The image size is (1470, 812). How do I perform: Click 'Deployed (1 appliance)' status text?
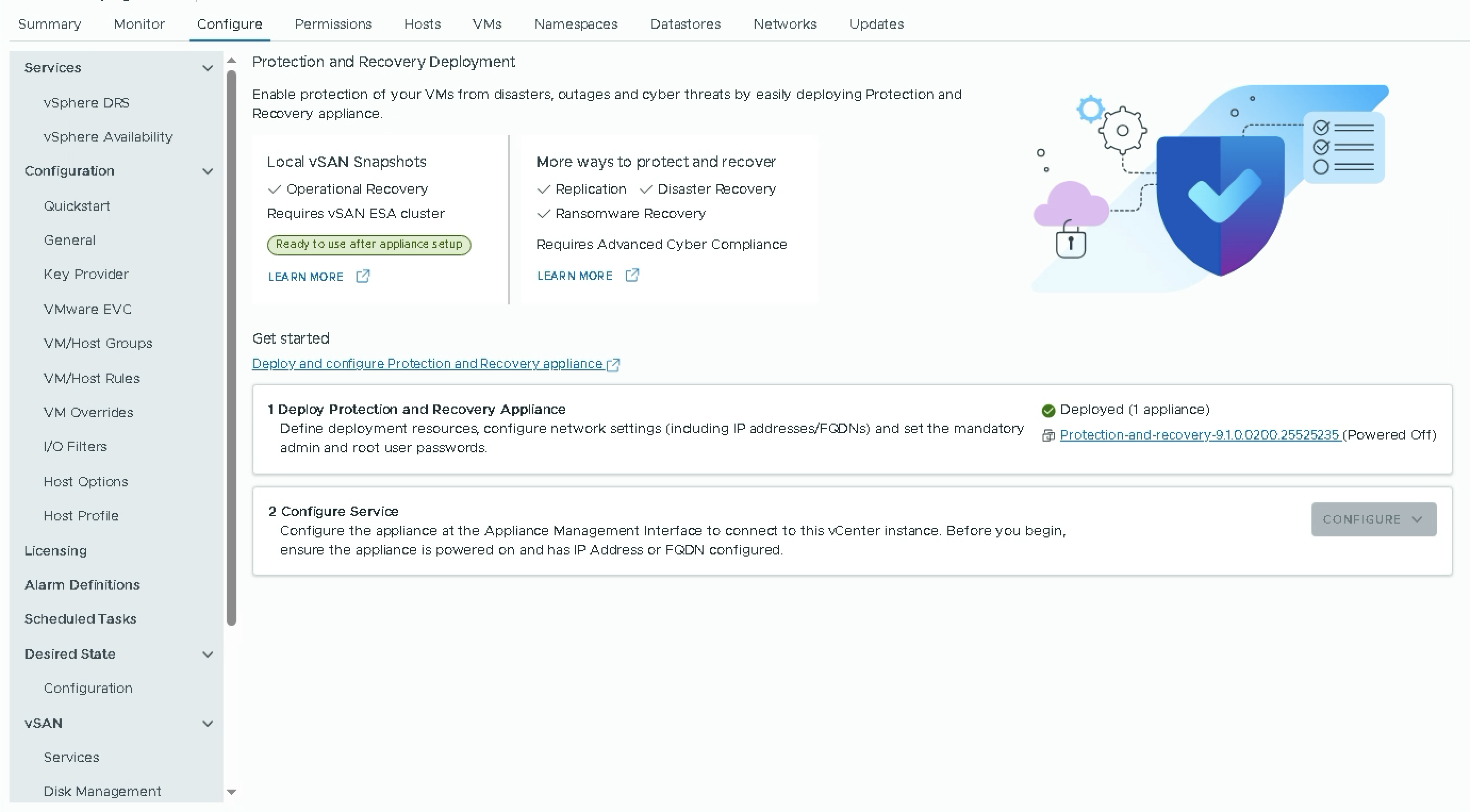1135,410
